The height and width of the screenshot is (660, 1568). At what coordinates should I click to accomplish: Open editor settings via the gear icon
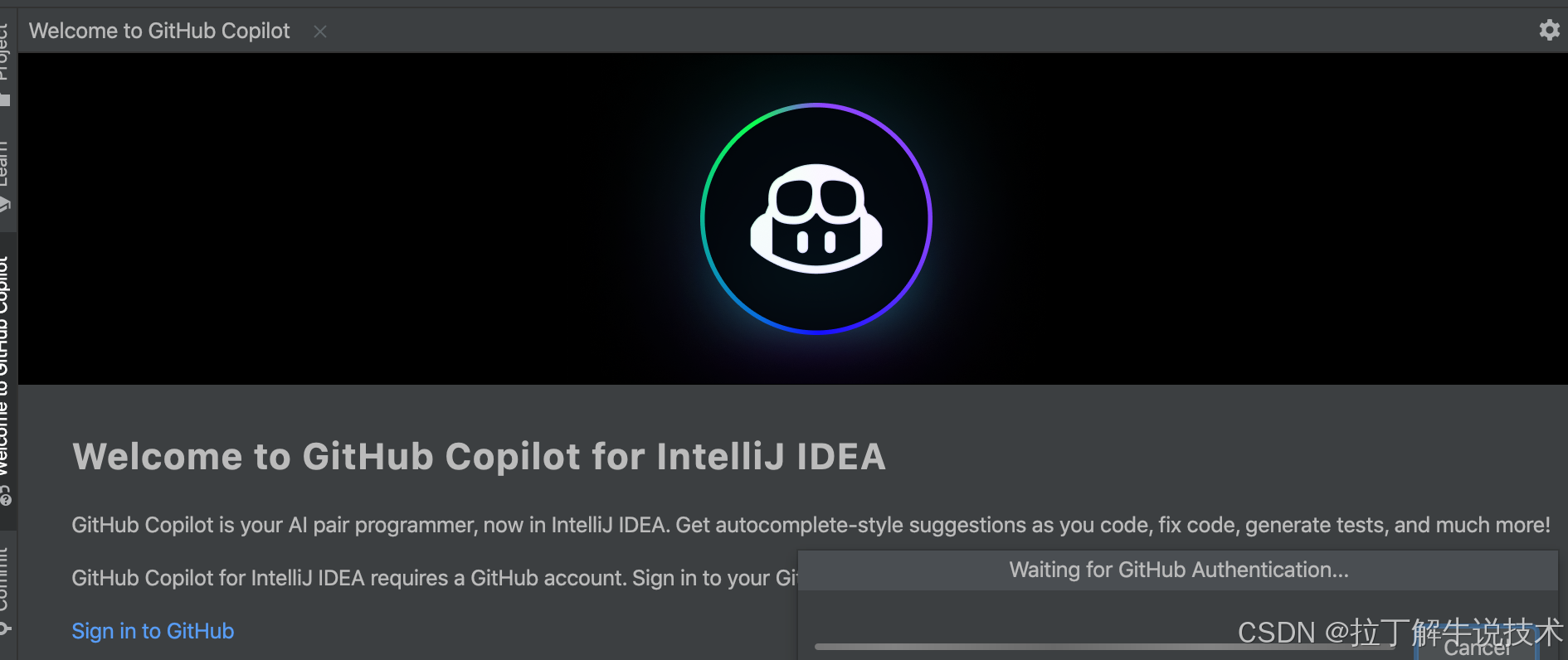pyautogui.click(x=1550, y=30)
